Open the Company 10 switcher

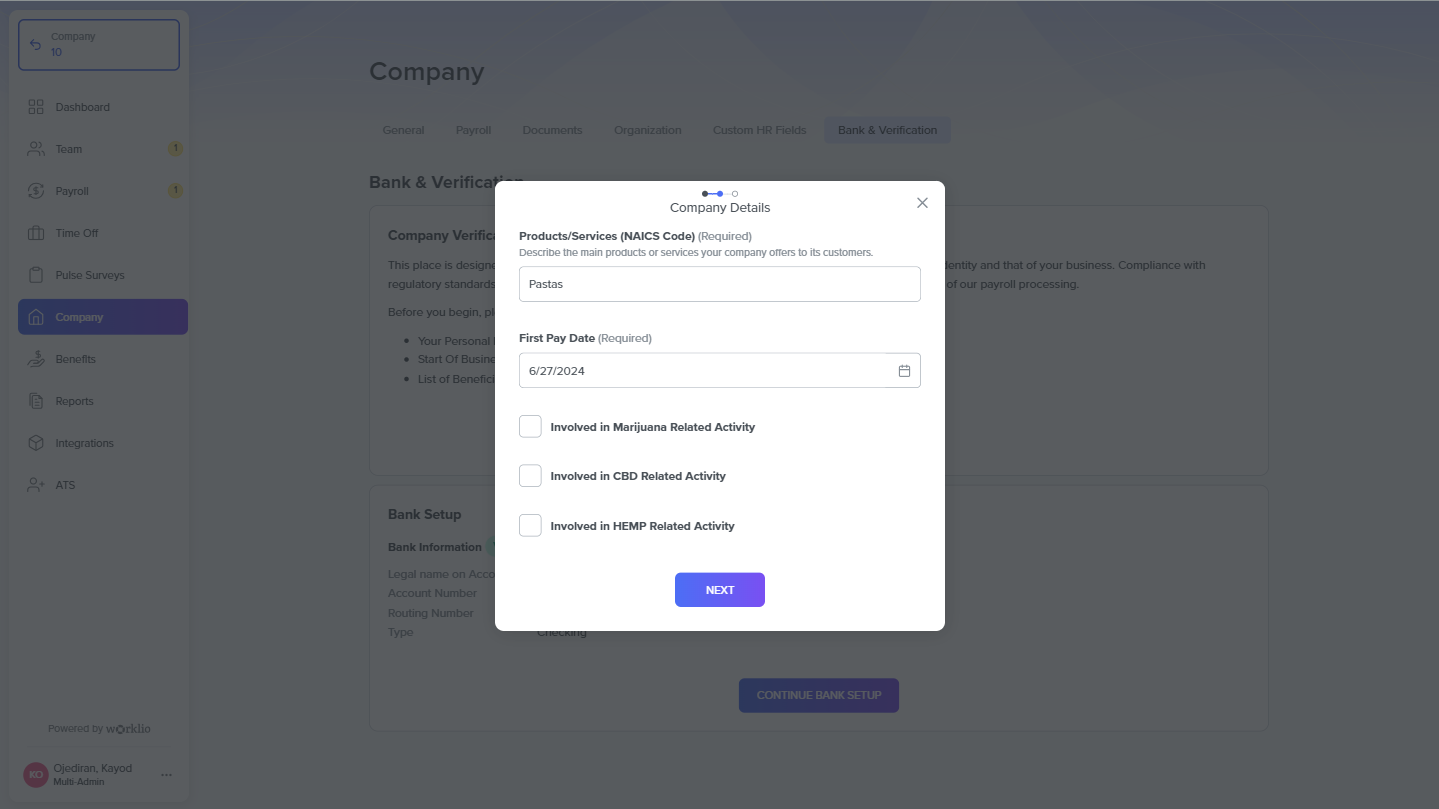coord(99,45)
